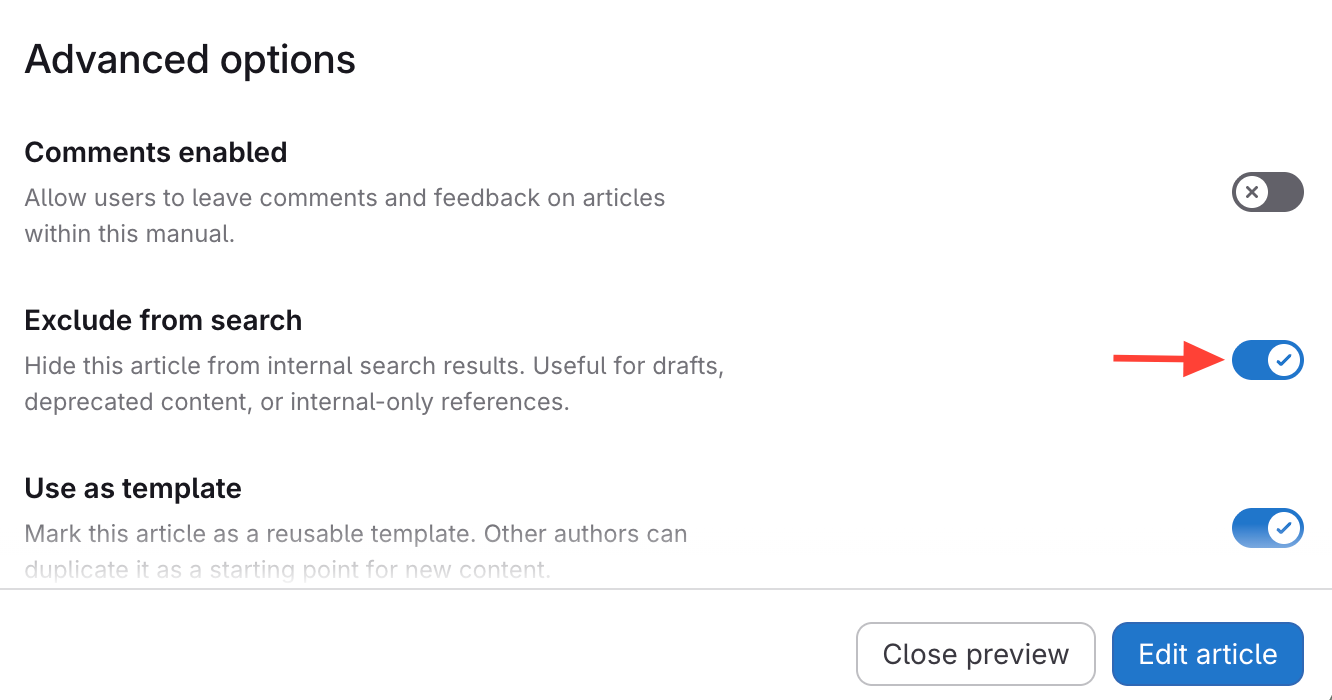The image size is (1332, 700).
Task: Click the checkmark knob on Exclude from search
Action: point(1285,360)
